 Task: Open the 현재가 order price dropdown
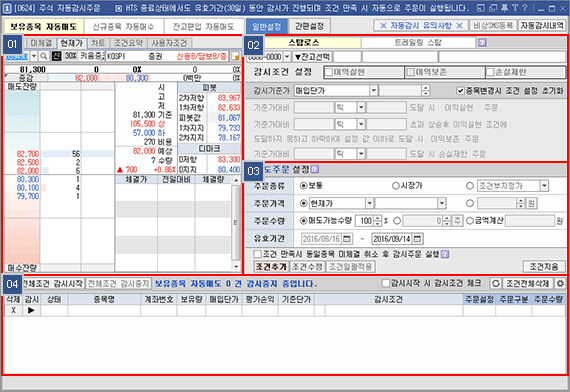[369, 203]
